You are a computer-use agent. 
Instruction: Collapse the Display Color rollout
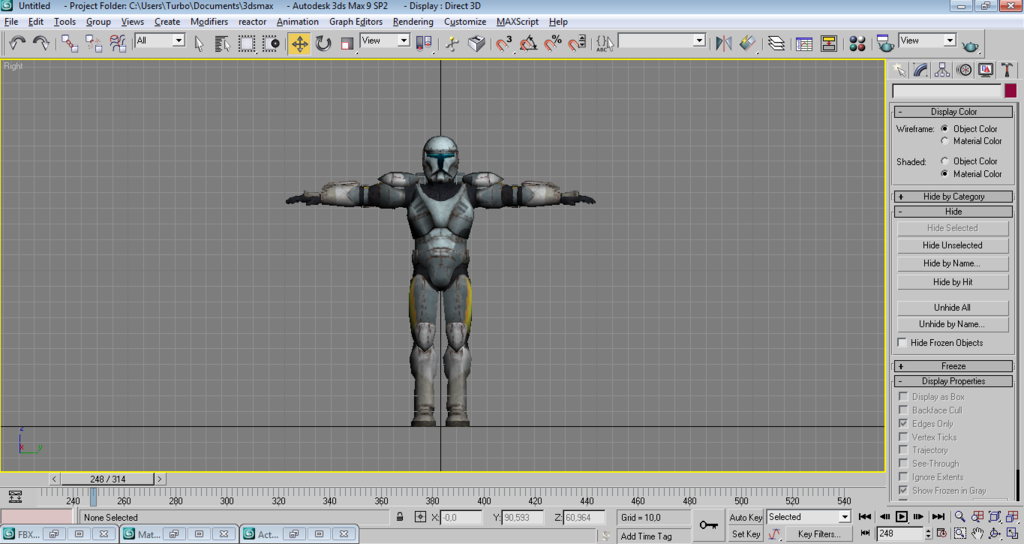coord(953,112)
